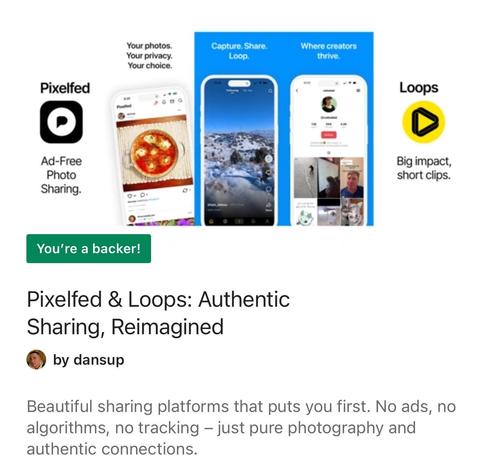Open the creator name dansup link
Image resolution: width=484 pixels, height=476 pixels.
point(99,360)
